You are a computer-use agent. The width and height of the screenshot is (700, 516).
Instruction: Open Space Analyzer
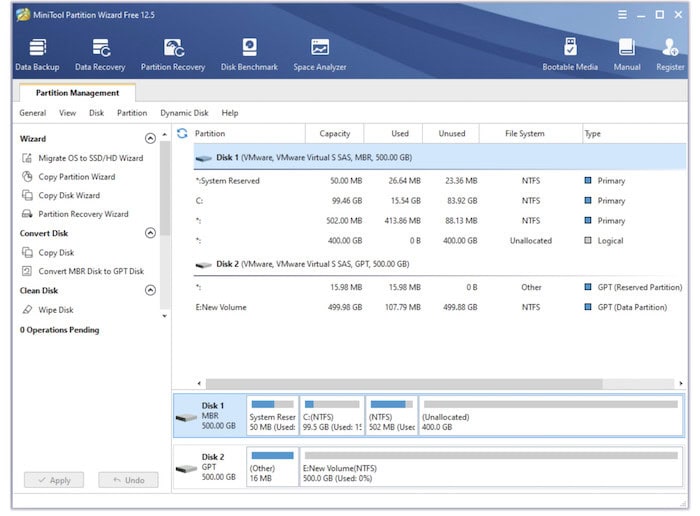pyautogui.click(x=320, y=54)
